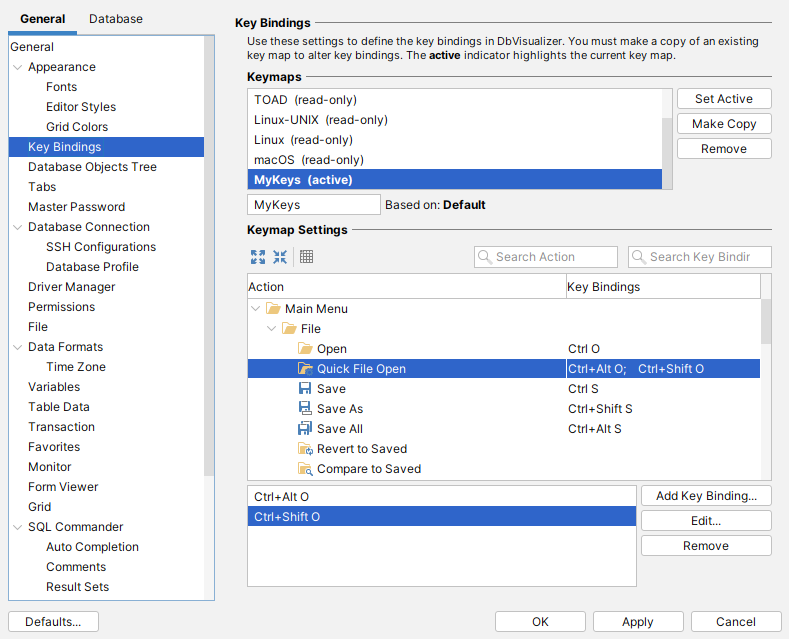
Task: Open the Driver Manager settings item
Action: pyautogui.click(x=71, y=287)
